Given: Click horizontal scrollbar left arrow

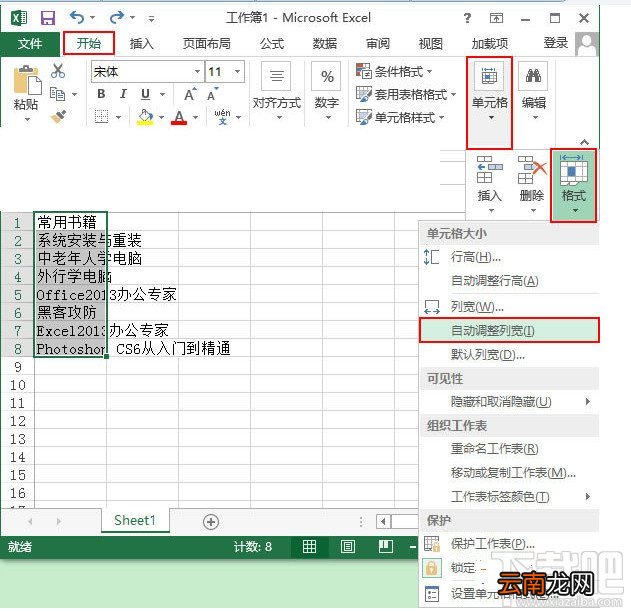Looking at the screenshot, I should [384, 522].
